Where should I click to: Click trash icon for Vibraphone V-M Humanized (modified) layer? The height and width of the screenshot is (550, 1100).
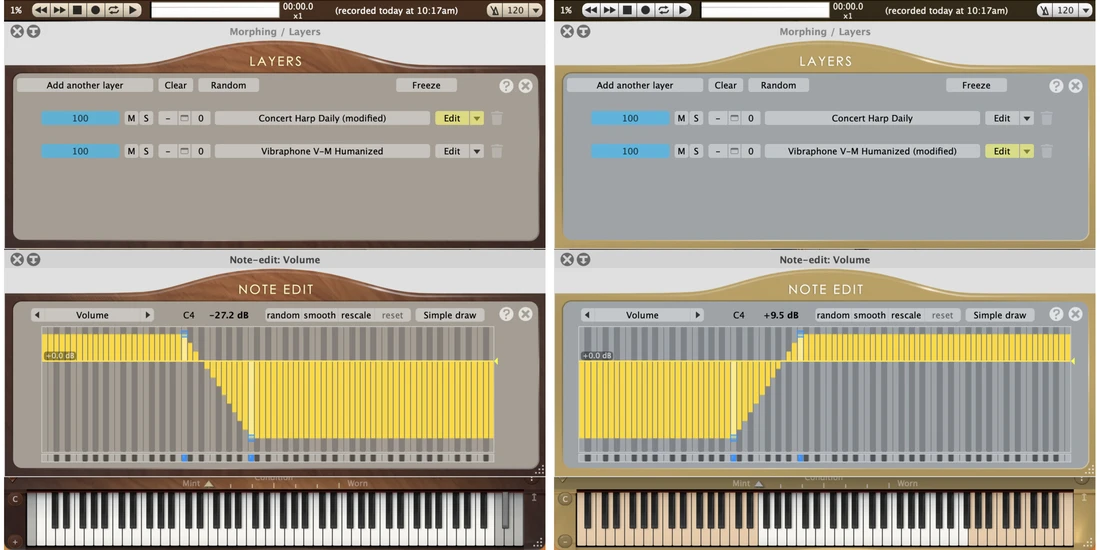tap(1047, 151)
